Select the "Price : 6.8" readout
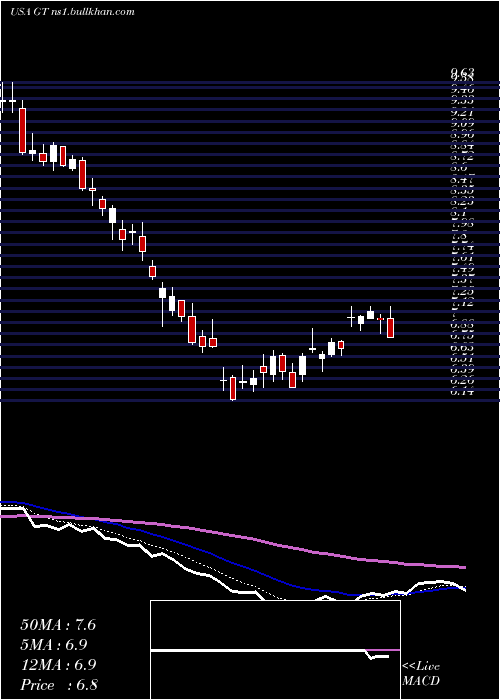The image size is (500, 700). pos(59,685)
